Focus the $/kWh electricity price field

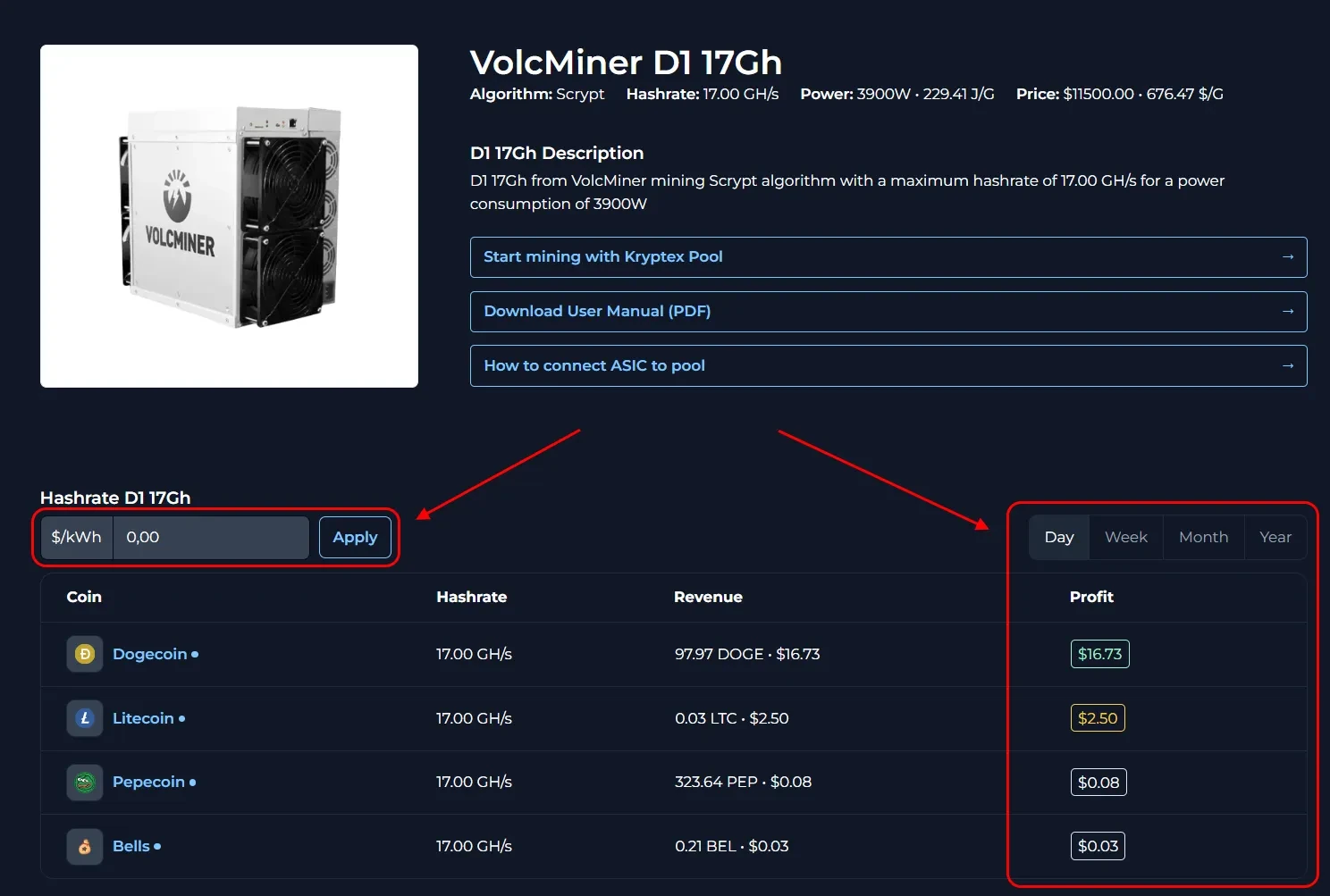tap(211, 537)
